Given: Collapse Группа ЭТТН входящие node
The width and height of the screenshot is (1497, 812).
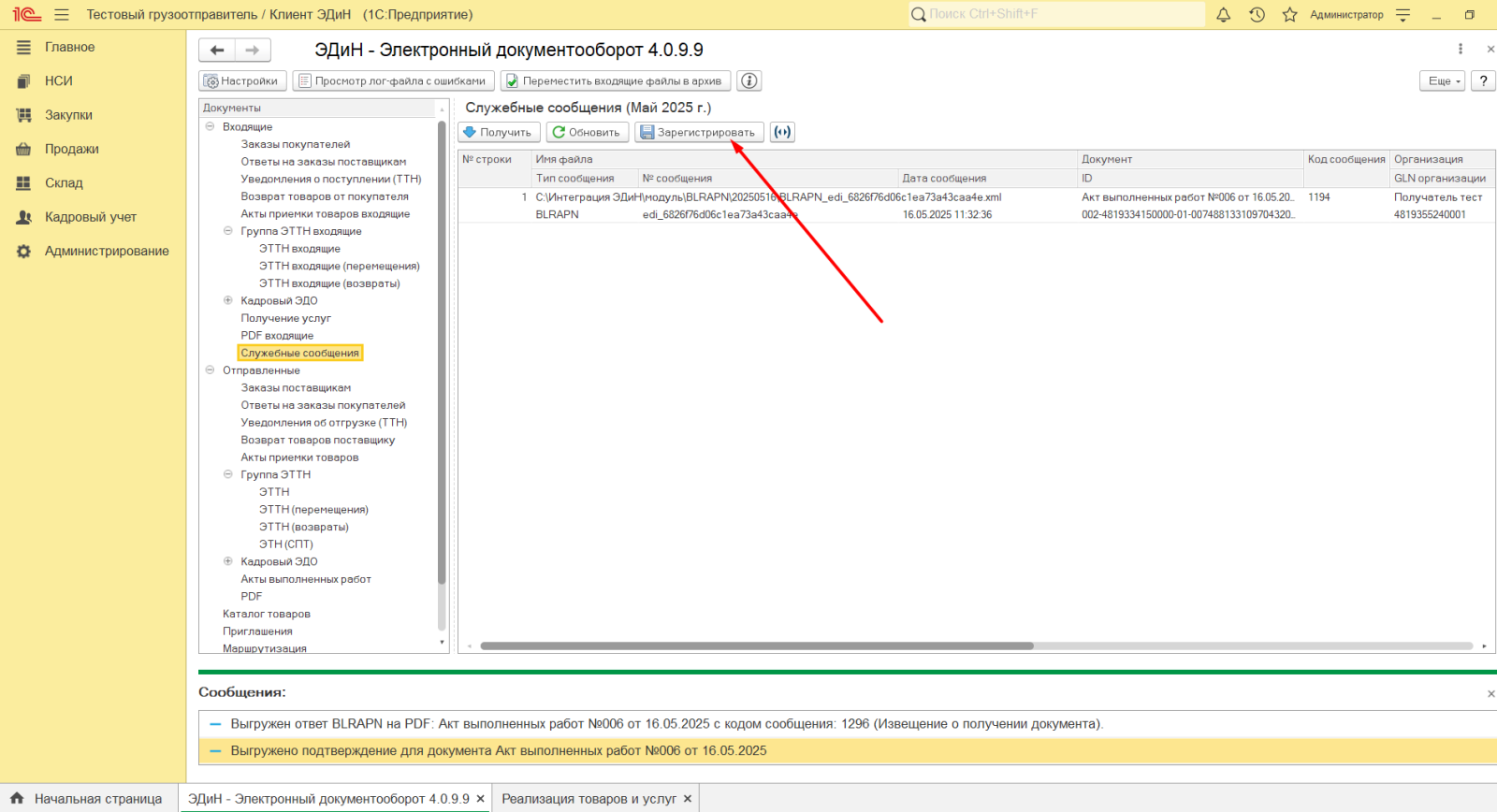Looking at the screenshot, I should pyautogui.click(x=227, y=231).
